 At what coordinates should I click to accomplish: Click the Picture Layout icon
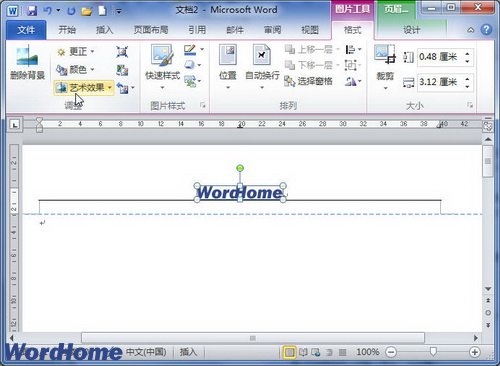pos(190,81)
